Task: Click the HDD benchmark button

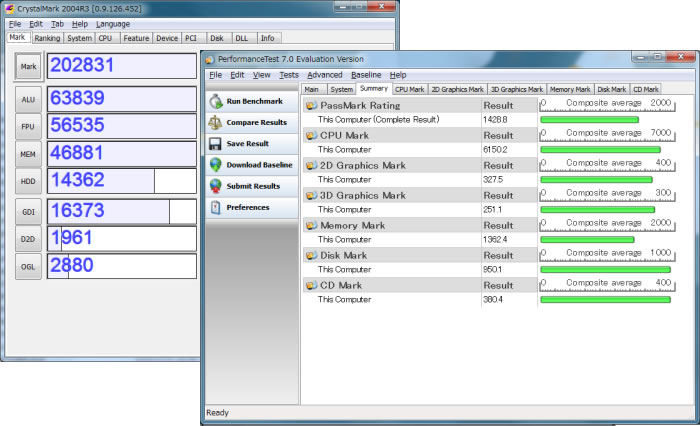Action: pos(28,181)
